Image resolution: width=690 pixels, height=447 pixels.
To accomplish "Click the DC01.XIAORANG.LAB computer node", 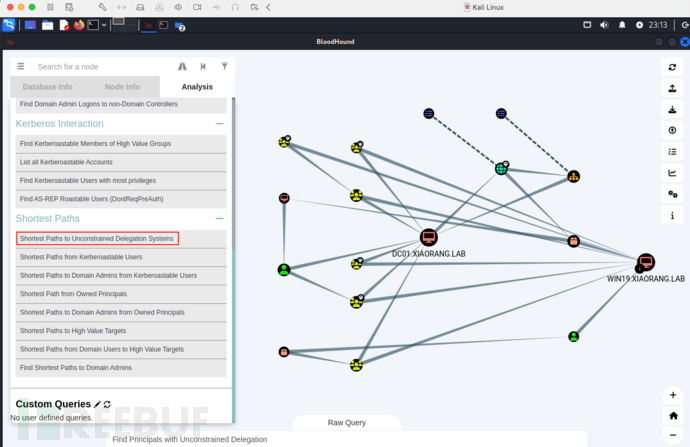I will click(428, 238).
